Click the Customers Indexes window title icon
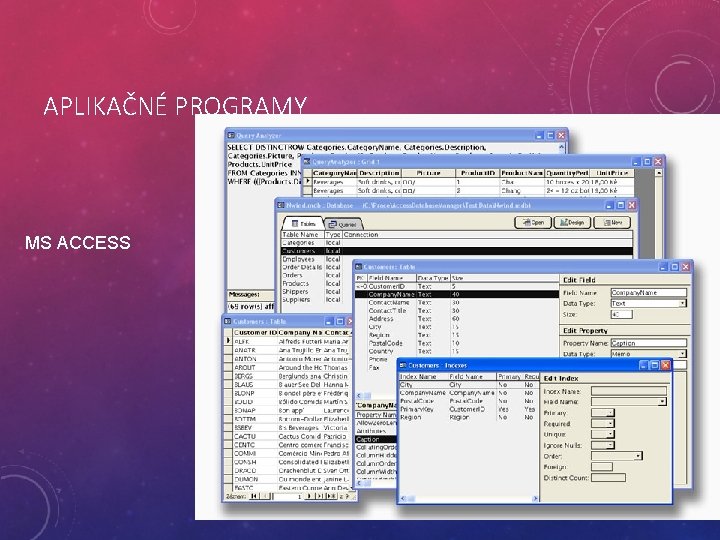The image size is (720, 540). click(x=403, y=365)
